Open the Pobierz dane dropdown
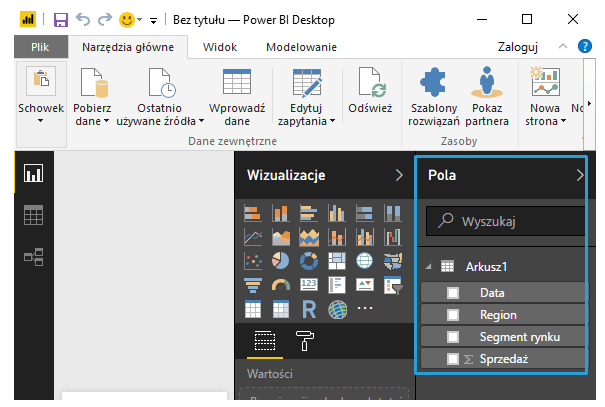Image resolution: width=605 pixels, height=407 pixels. 92,121
